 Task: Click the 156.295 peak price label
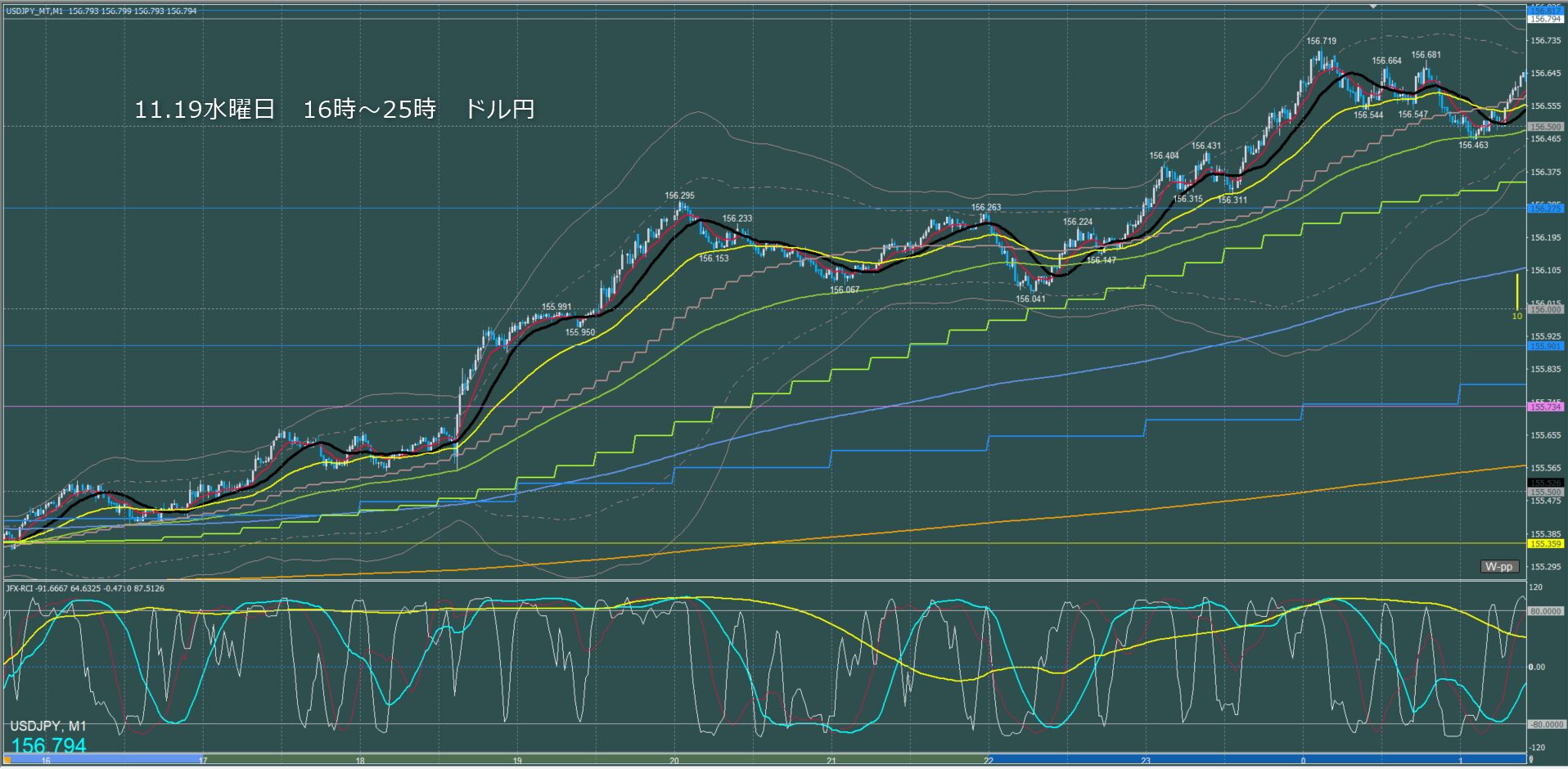pyautogui.click(x=679, y=196)
